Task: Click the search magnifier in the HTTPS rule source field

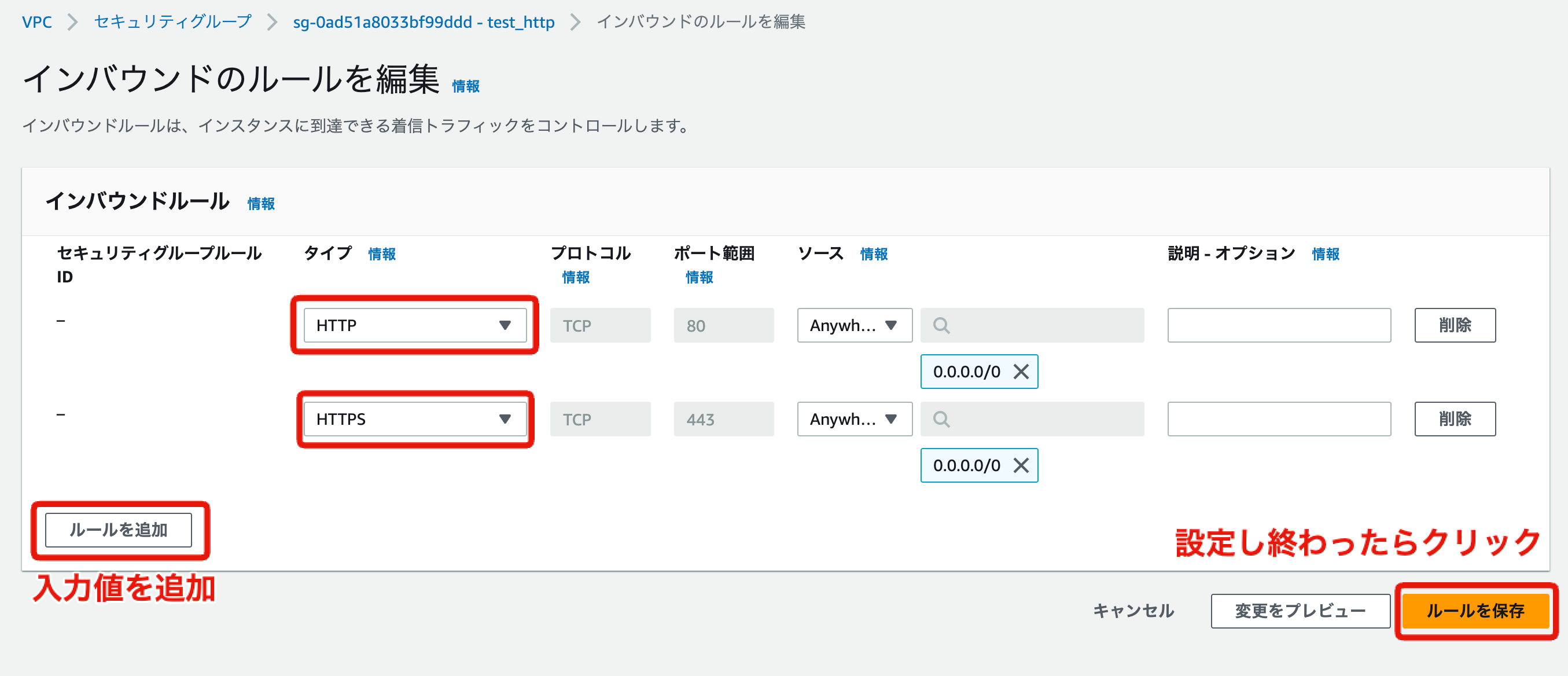Action: tap(941, 419)
